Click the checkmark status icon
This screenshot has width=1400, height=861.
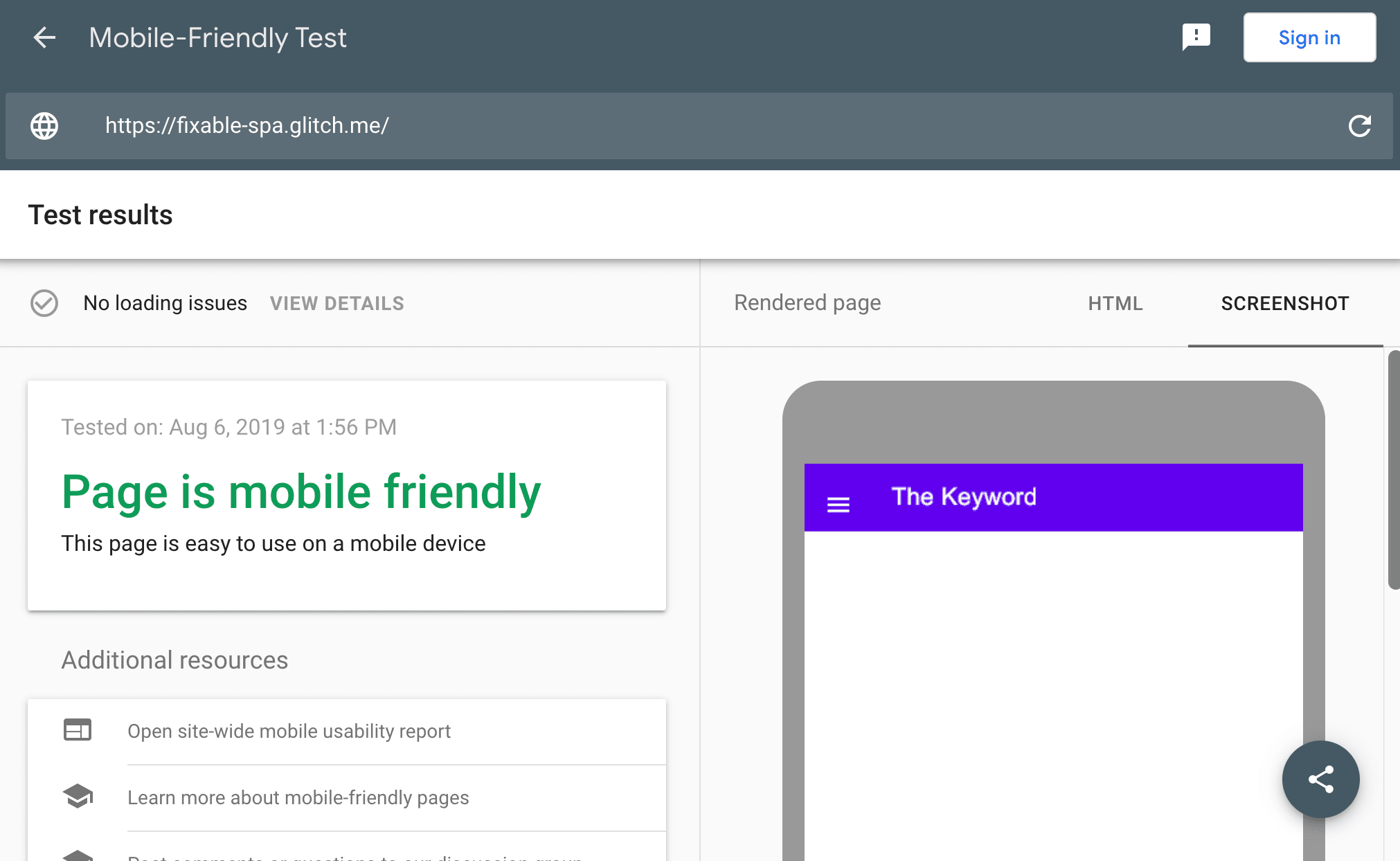click(43, 303)
